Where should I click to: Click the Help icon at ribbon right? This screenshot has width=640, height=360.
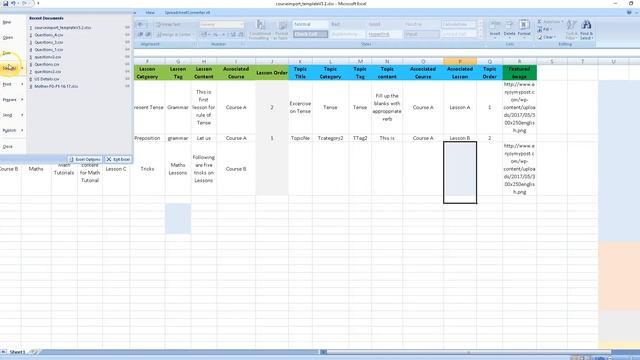coord(629,13)
